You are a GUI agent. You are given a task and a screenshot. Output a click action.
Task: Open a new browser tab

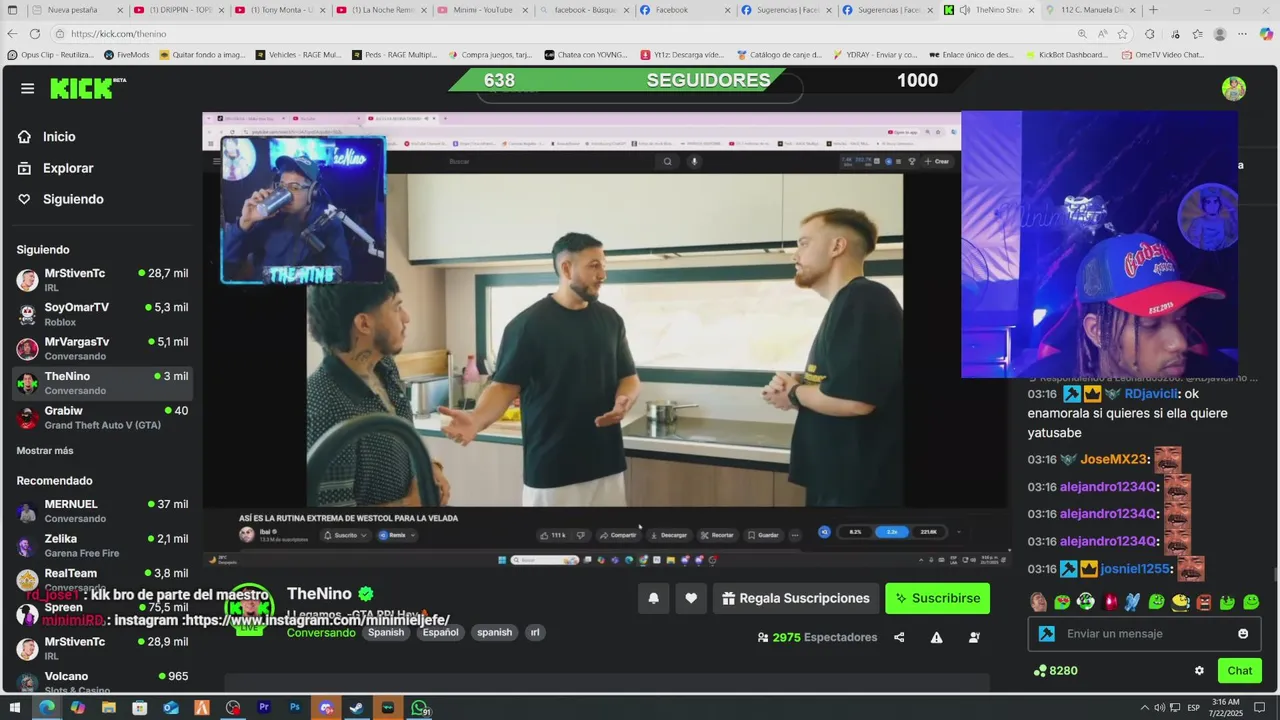click(1153, 10)
